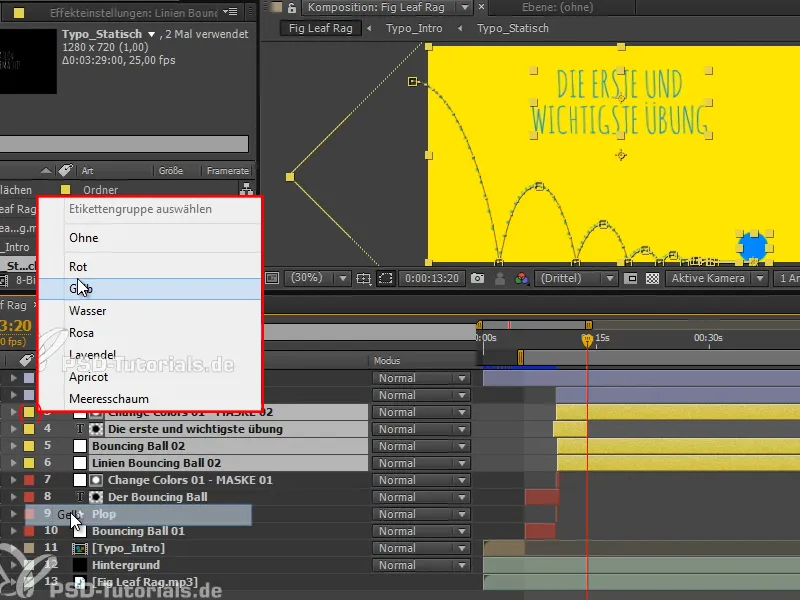Click the work area end marker
800x600 pixels.
coord(589,325)
